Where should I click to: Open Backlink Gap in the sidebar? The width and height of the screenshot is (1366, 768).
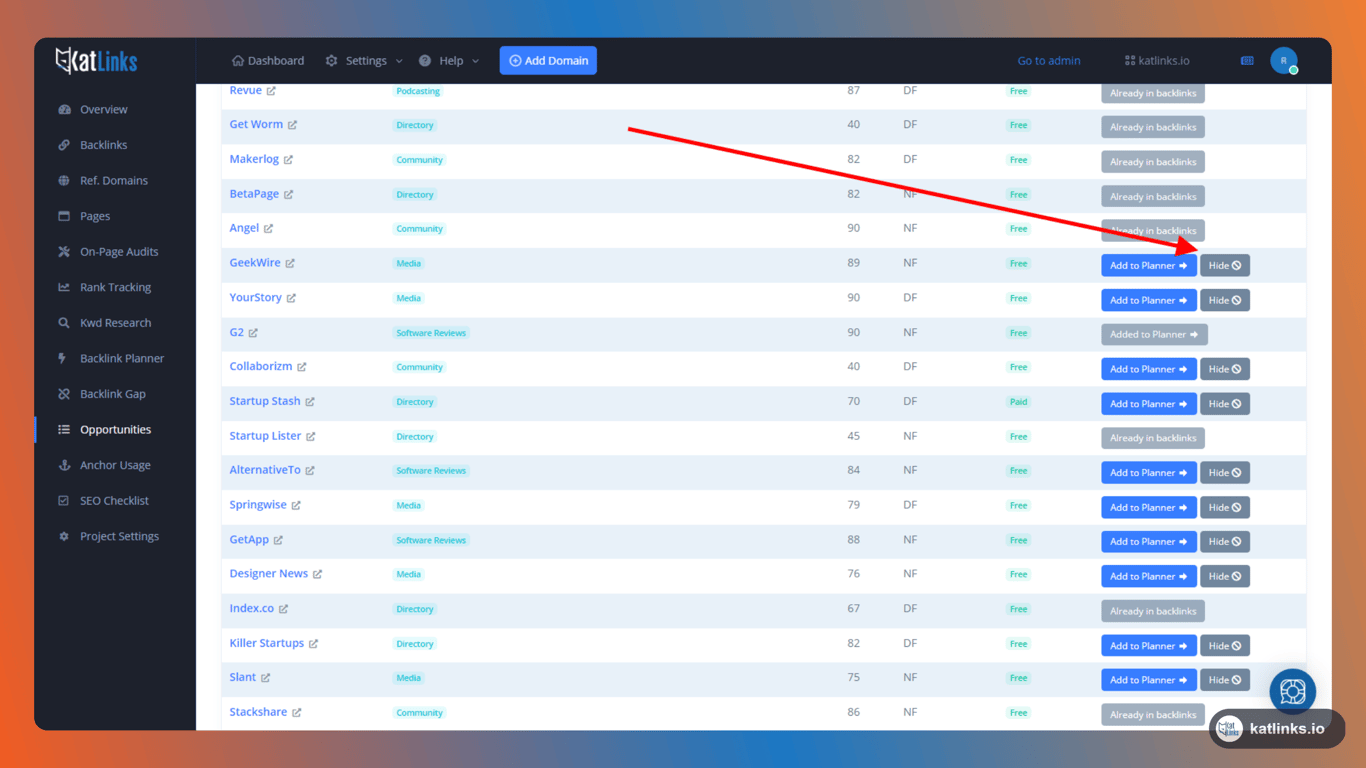click(113, 394)
